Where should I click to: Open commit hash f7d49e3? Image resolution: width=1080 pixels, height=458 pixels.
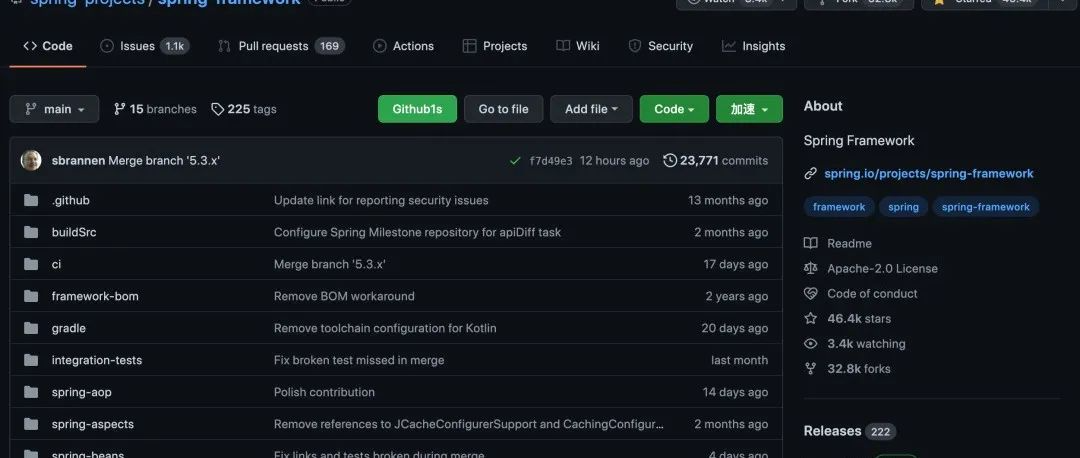click(x=550, y=161)
